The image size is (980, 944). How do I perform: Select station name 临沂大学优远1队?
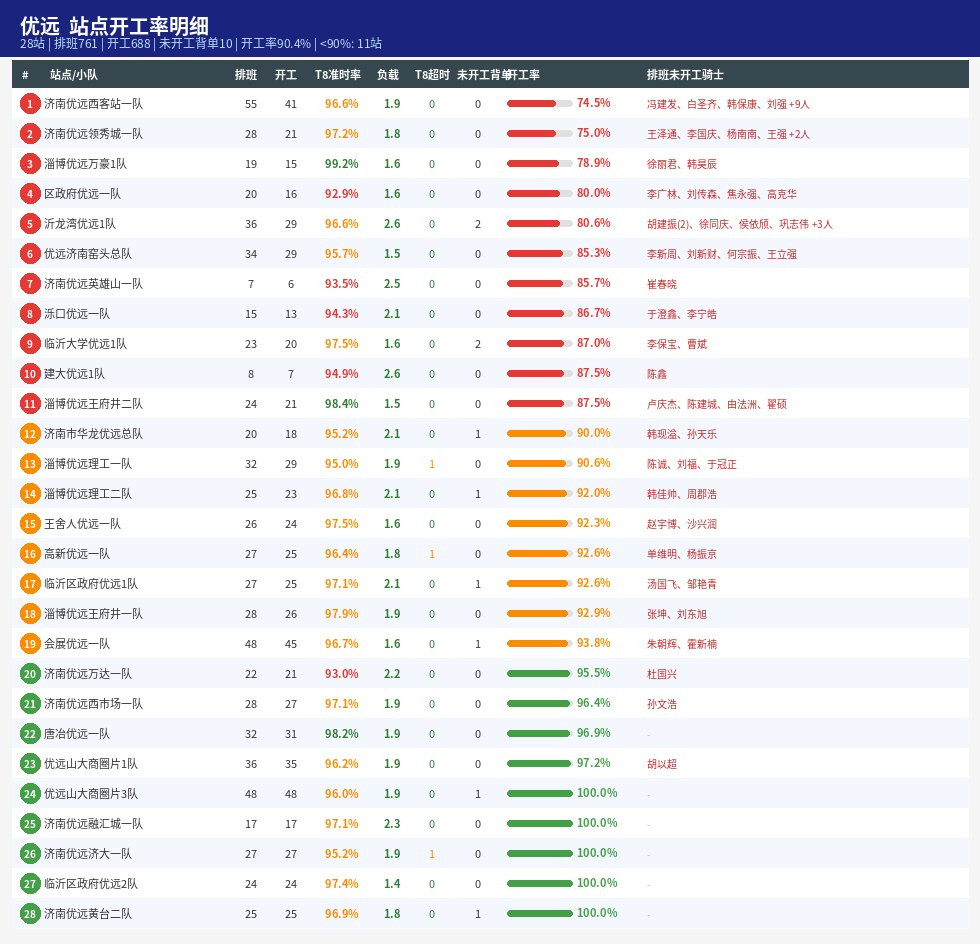tap(85, 344)
